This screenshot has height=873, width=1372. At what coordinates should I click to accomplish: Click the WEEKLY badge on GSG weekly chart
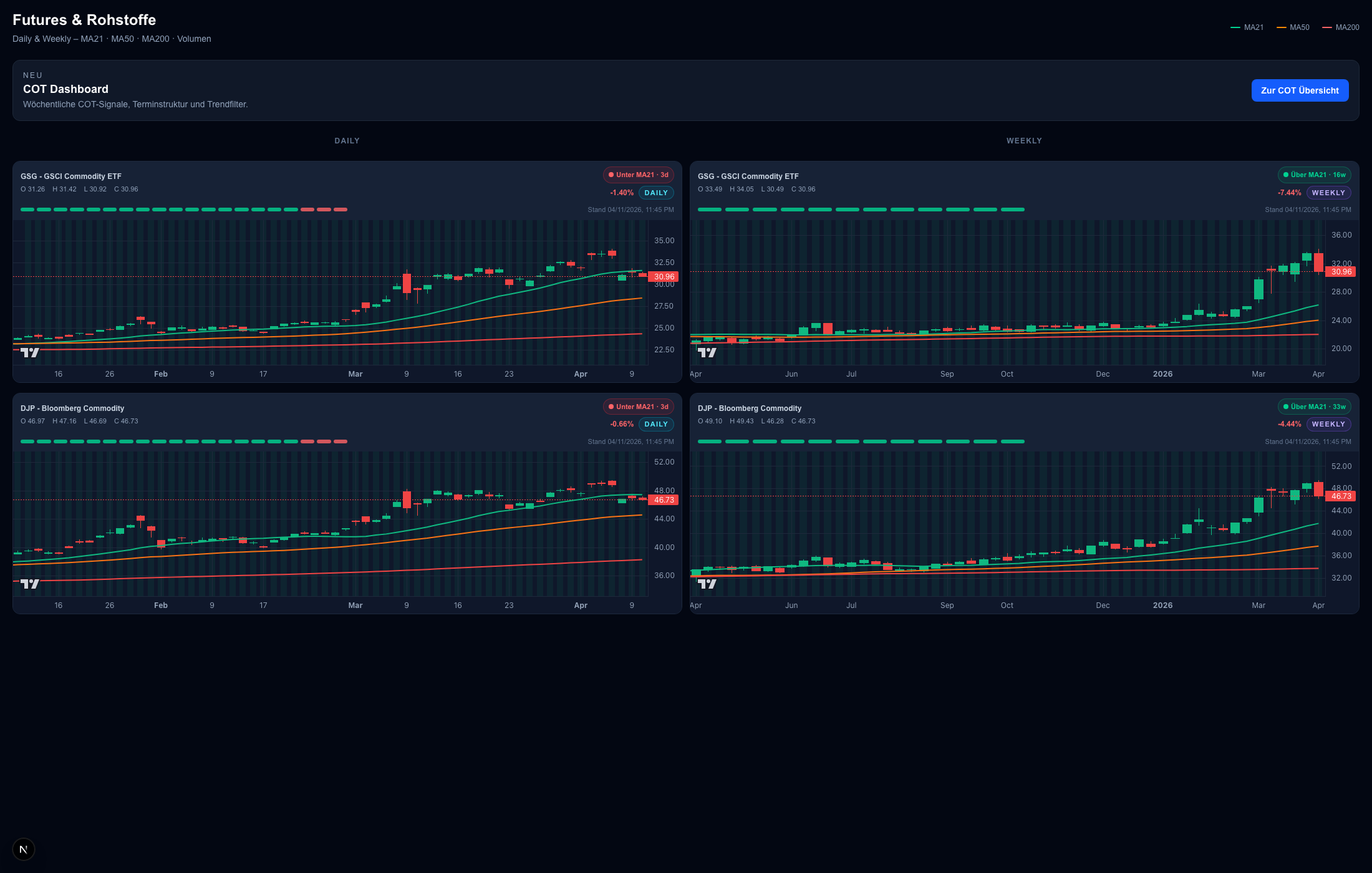coord(1328,193)
